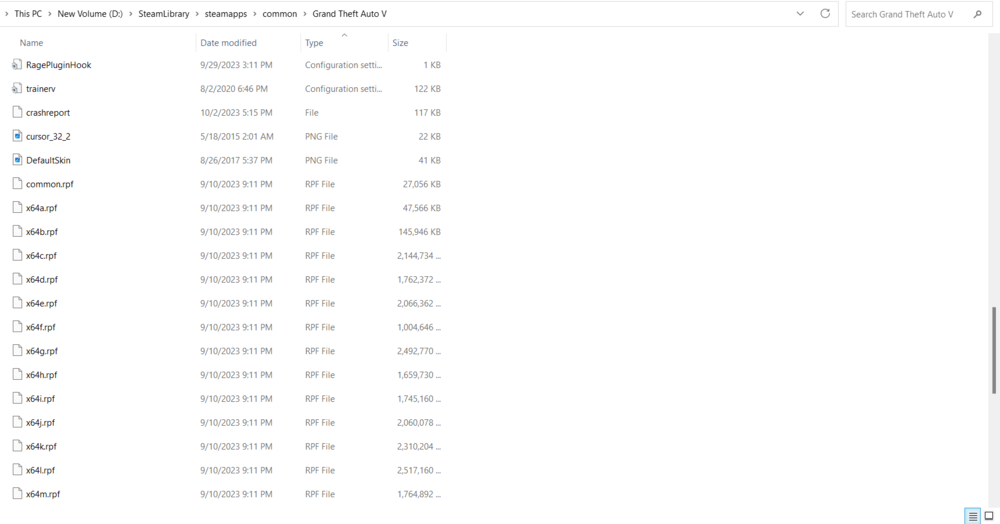
Task: Switch to large icons view at bottom right
Action: [x=989, y=516]
